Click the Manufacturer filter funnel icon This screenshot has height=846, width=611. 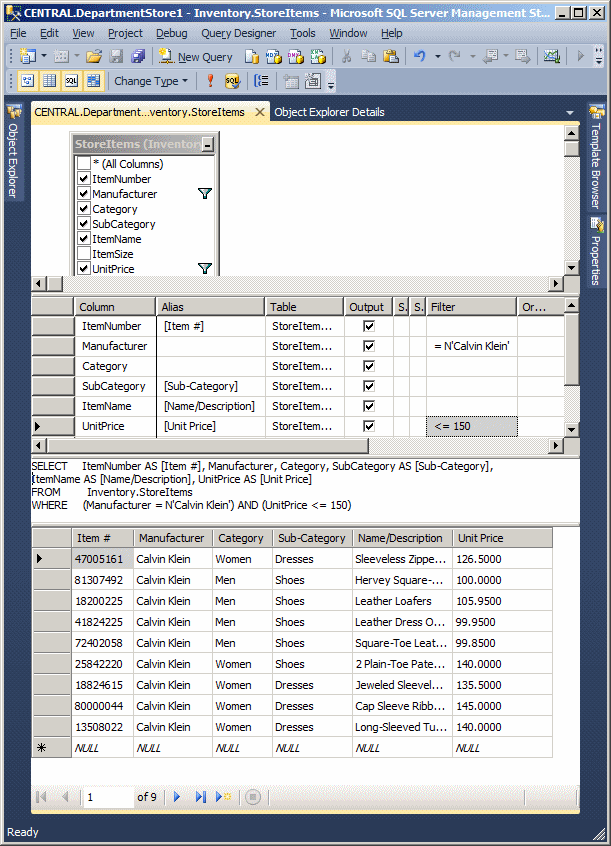[x=205, y=193]
